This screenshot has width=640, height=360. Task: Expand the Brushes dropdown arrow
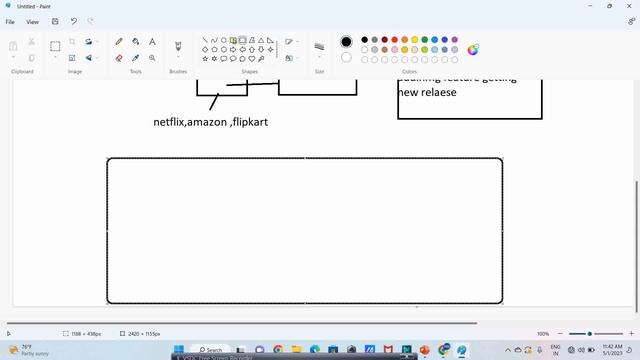[x=178, y=57]
